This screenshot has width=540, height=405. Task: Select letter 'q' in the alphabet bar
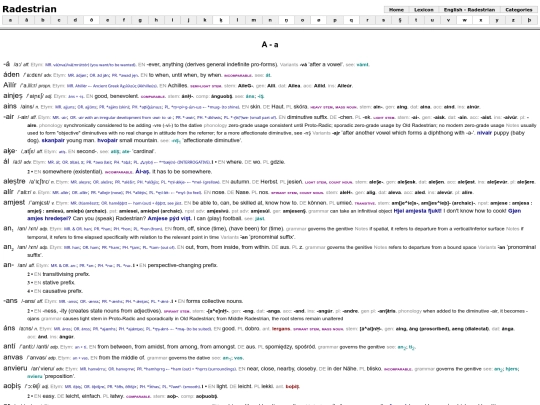click(351, 20)
